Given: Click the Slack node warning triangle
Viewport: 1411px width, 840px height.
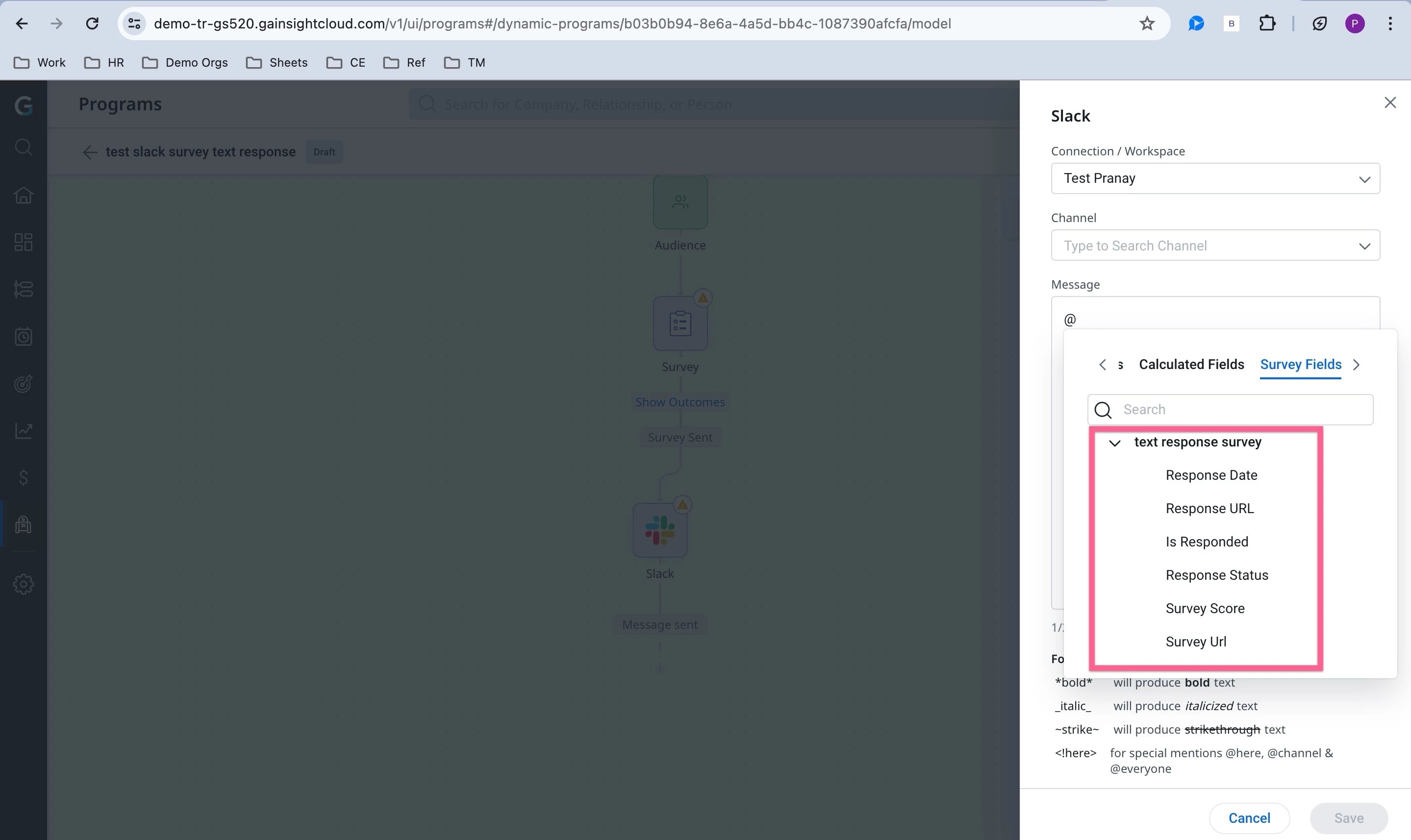Looking at the screenshot, I should [x=682, y=504].
